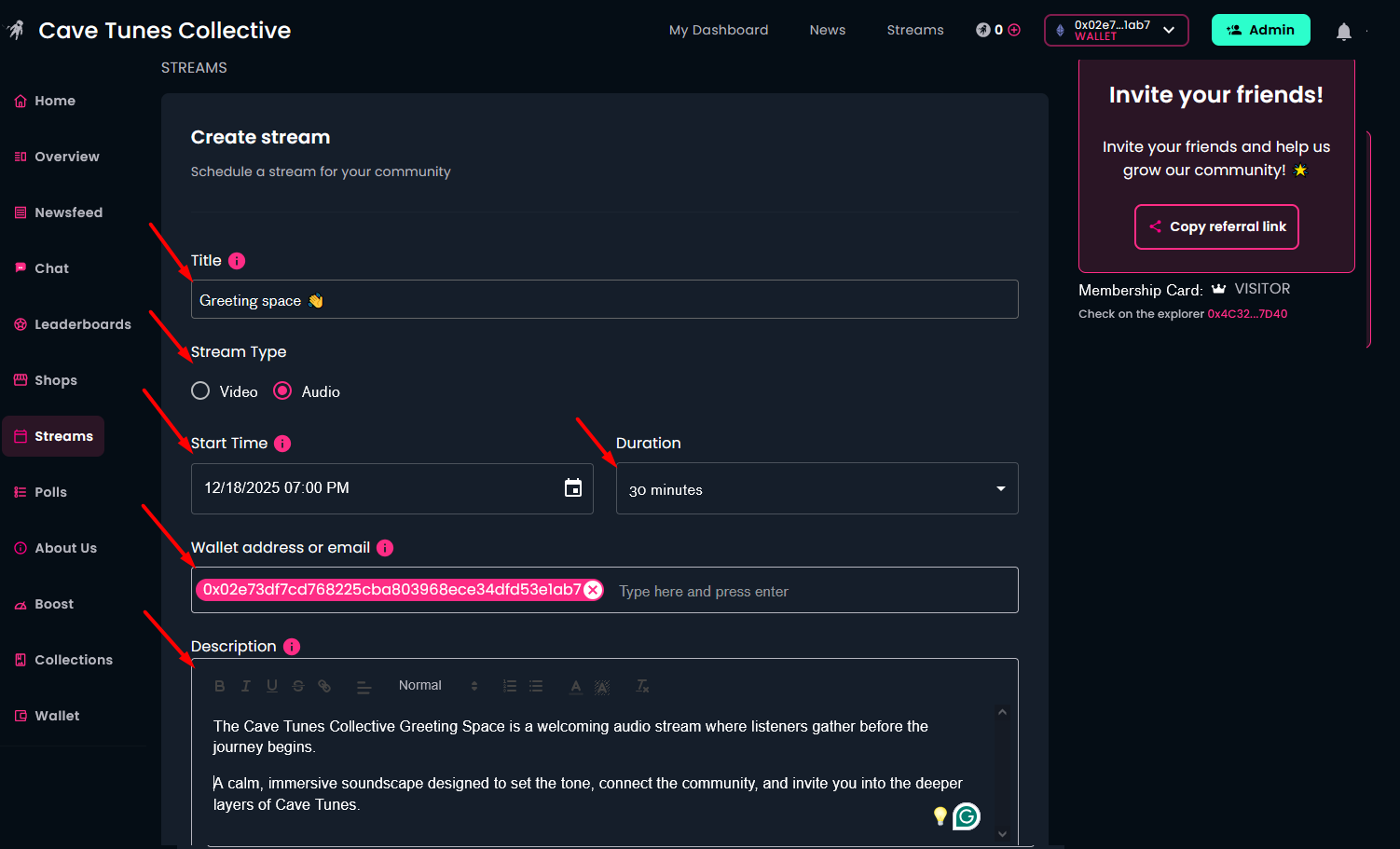Viewport: 1400px width, 849px height.
Task: Open the explorer address link 0x4C32...7D40
Action: click(1247, 314)
